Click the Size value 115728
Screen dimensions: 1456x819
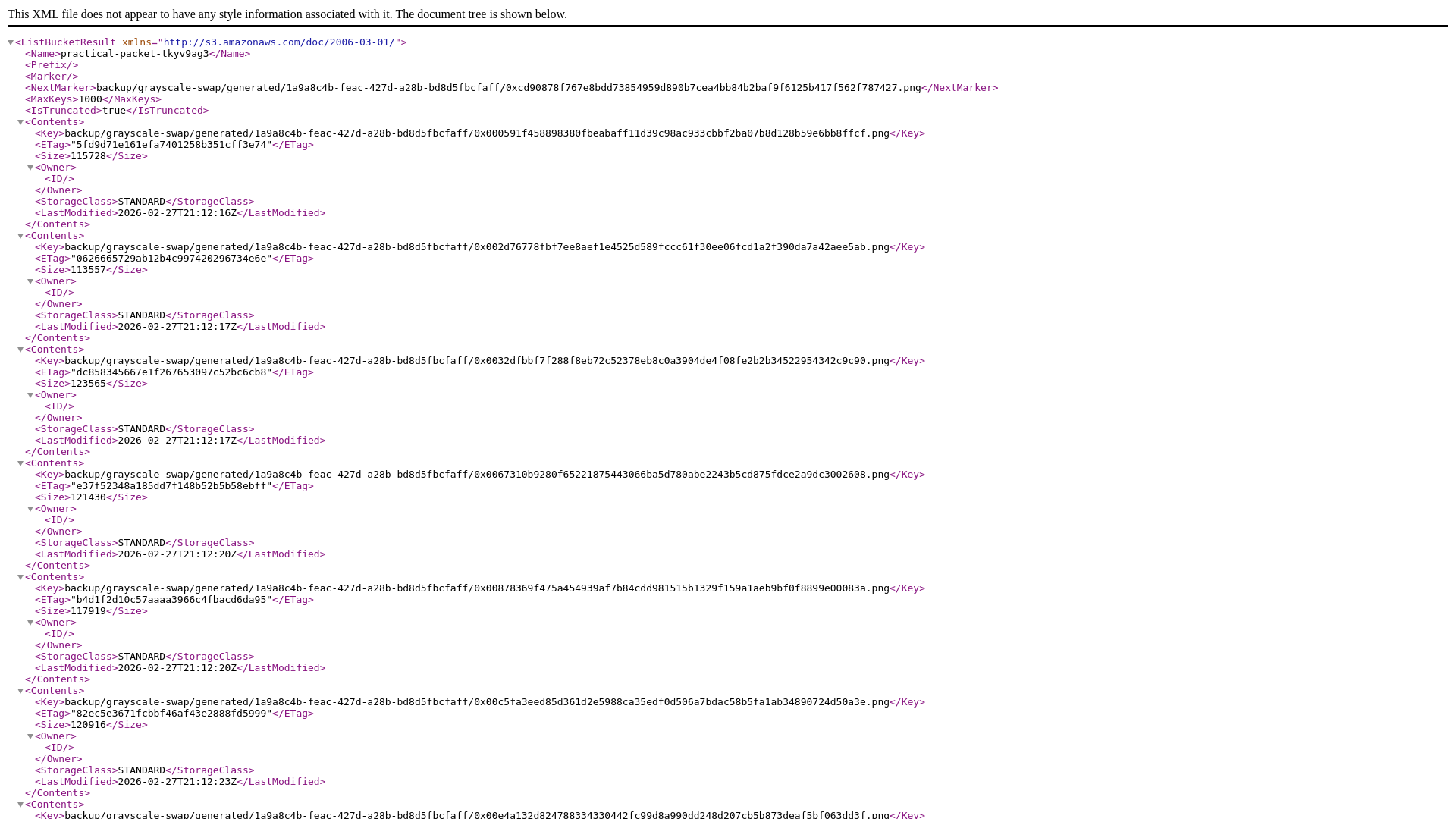pos(88,156)
